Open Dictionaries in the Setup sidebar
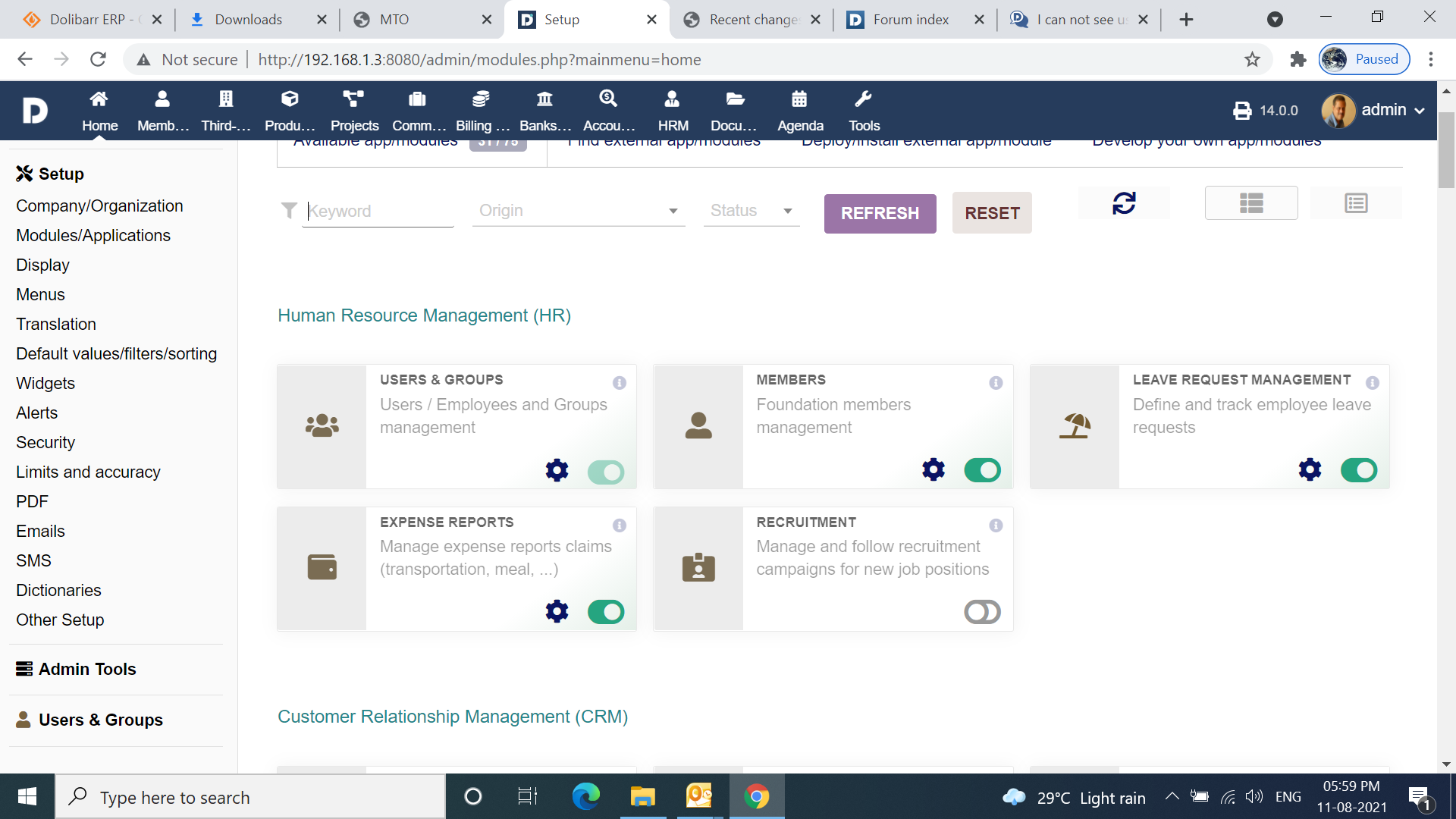 (x=58, y=590)
